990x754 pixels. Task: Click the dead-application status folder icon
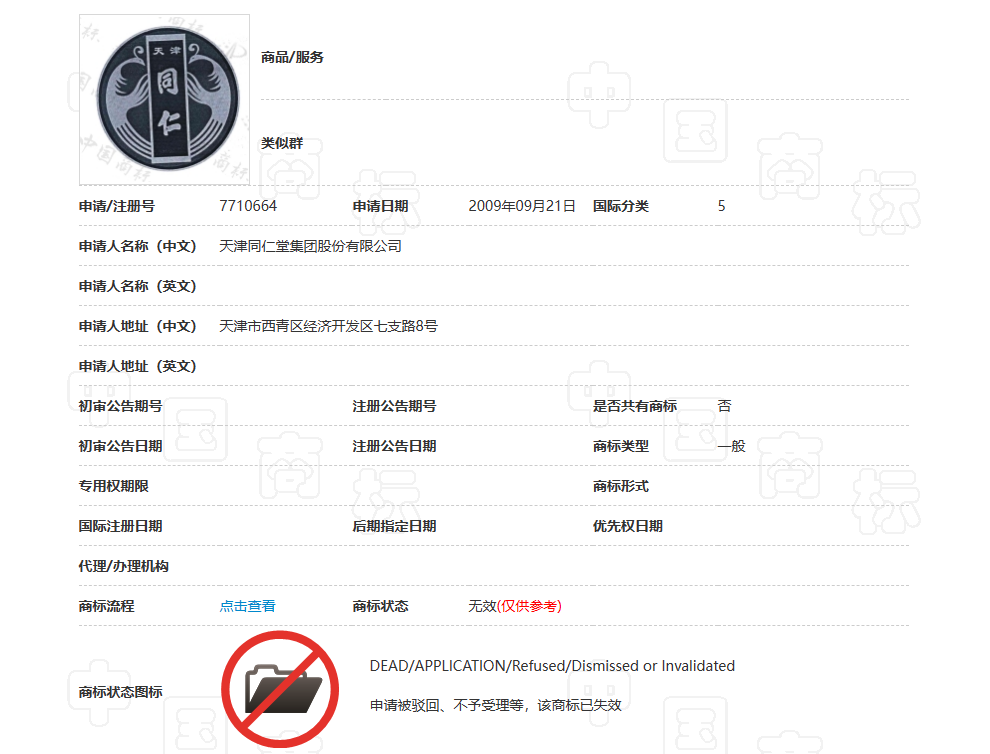click(280, 689)
